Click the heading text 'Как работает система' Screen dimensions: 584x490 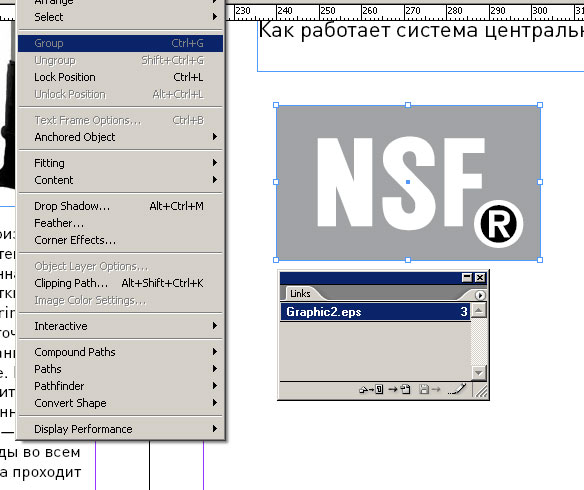368,30
